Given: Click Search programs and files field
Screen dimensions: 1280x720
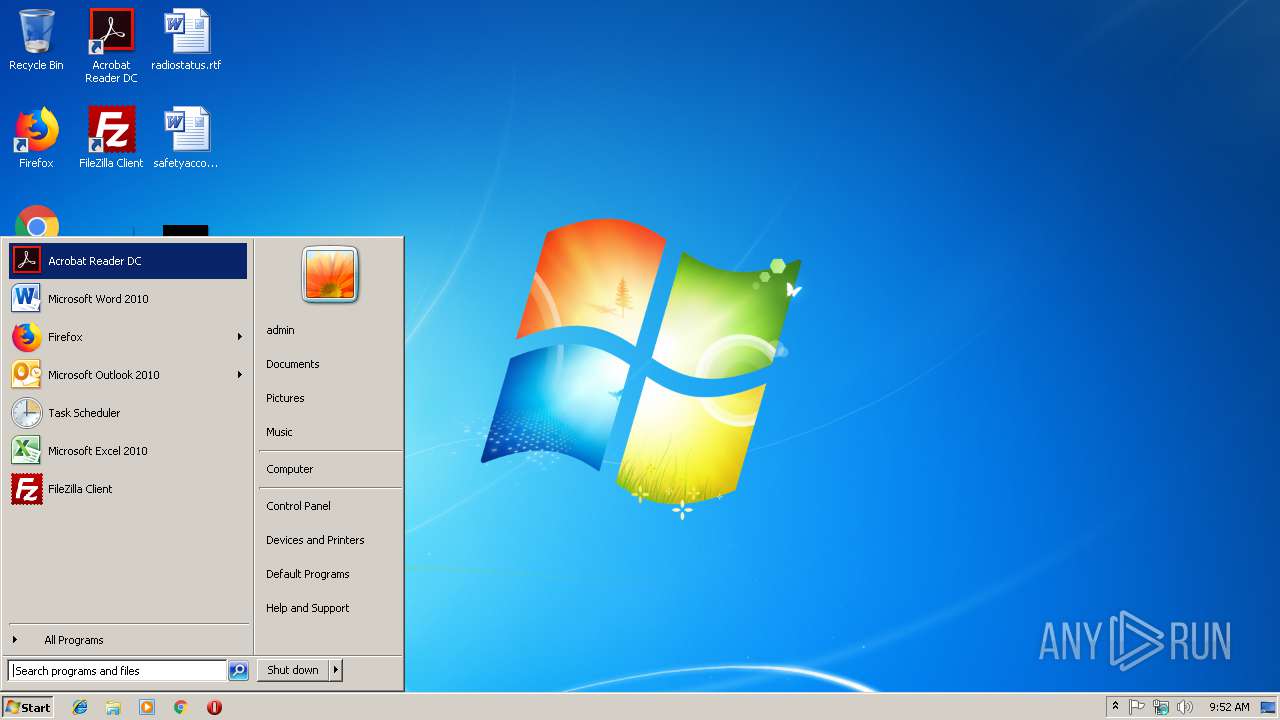Looking at the screenshot, I should pyautogui.click(x=117, y=671).
